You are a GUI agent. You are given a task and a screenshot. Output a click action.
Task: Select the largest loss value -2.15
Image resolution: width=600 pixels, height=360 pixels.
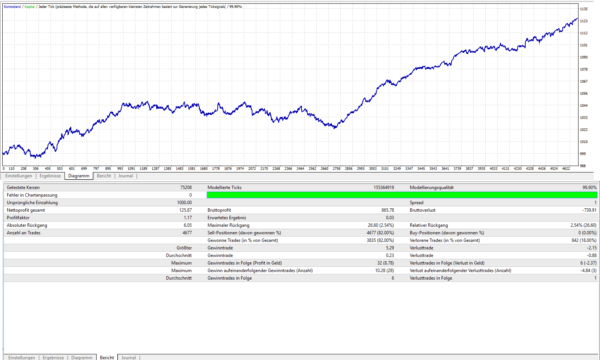592,248
